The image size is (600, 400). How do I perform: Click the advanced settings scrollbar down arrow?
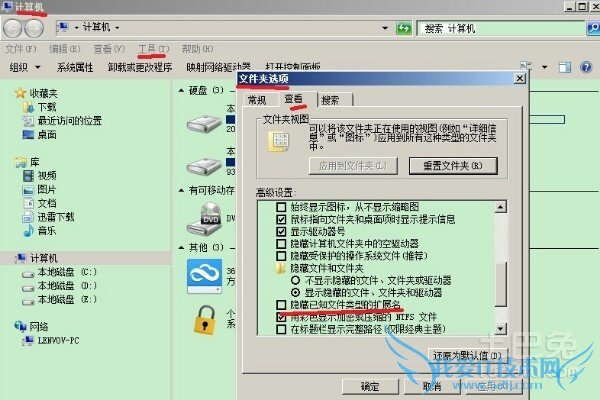(501, 329)
